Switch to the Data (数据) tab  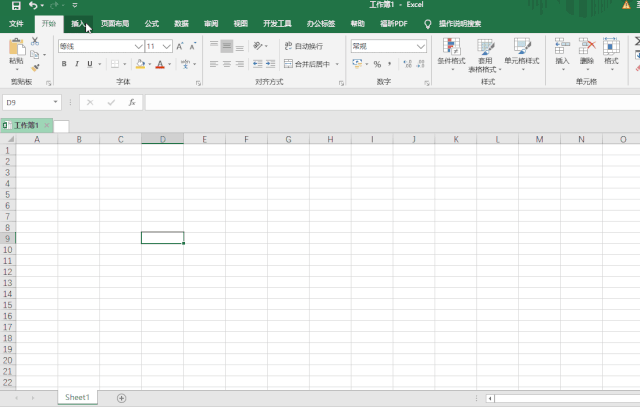(181, 24)
